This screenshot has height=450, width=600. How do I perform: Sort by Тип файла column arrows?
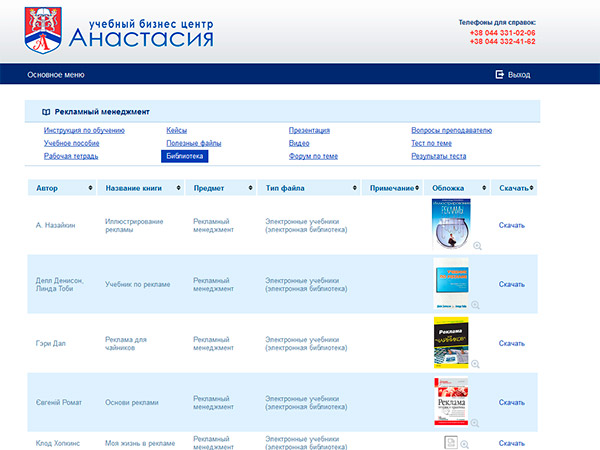click(354, 188)
